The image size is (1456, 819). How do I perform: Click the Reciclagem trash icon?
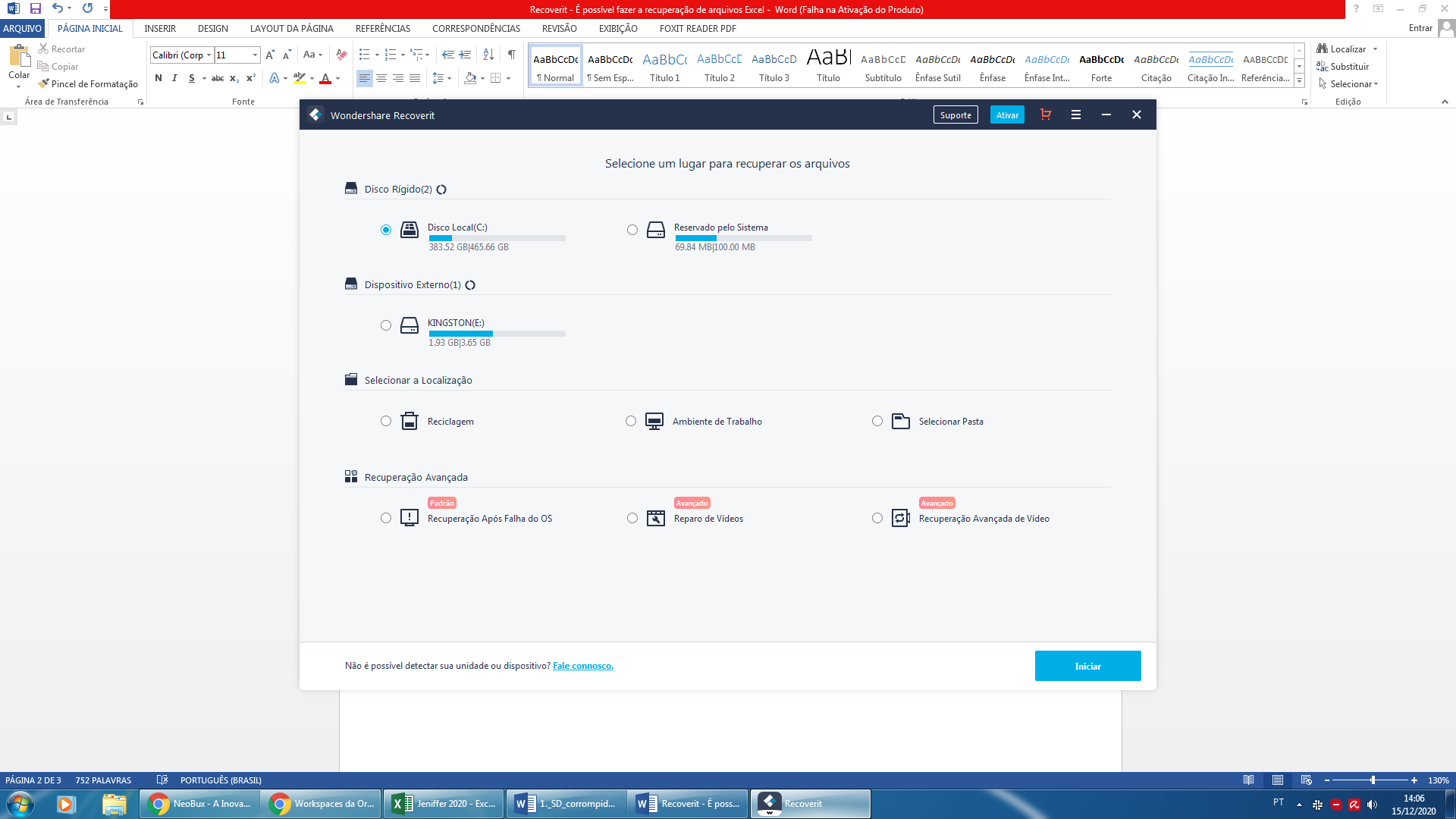tap(409, 421)
